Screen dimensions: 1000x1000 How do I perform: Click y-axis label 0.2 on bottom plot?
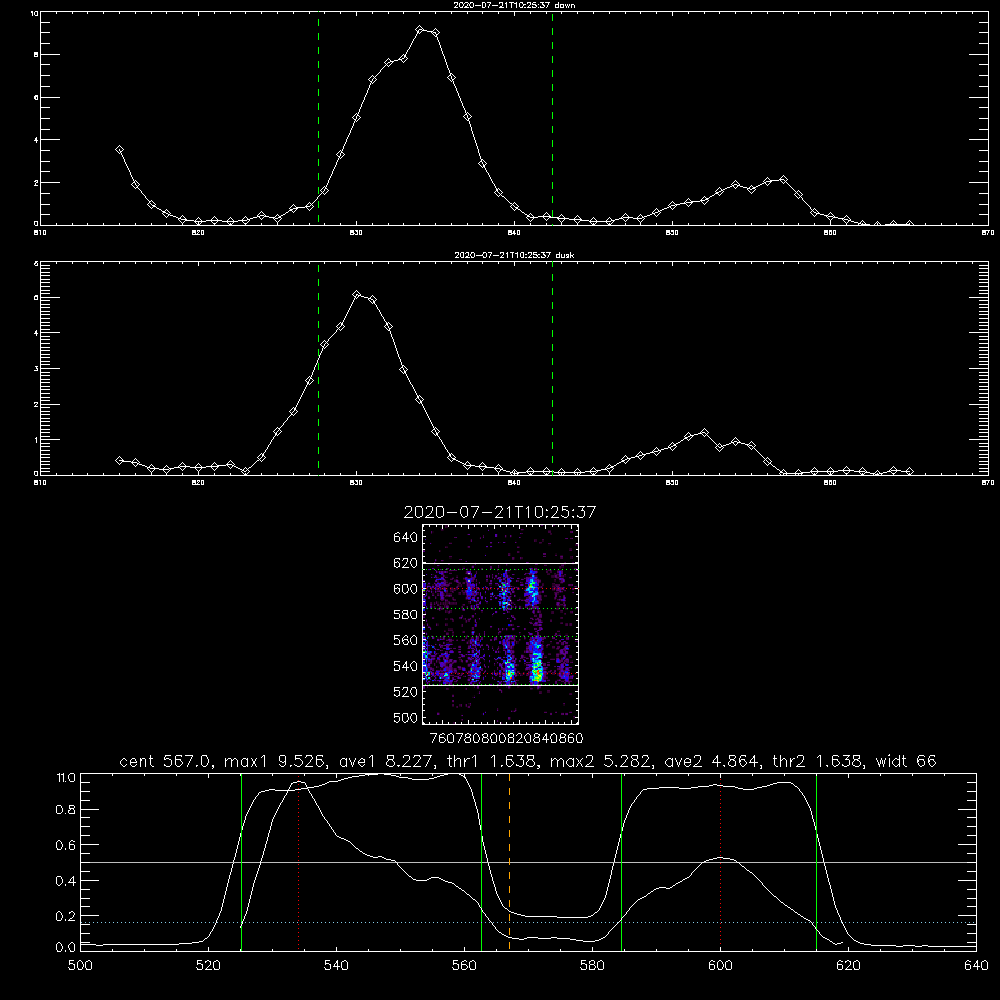tap(66, 916)
